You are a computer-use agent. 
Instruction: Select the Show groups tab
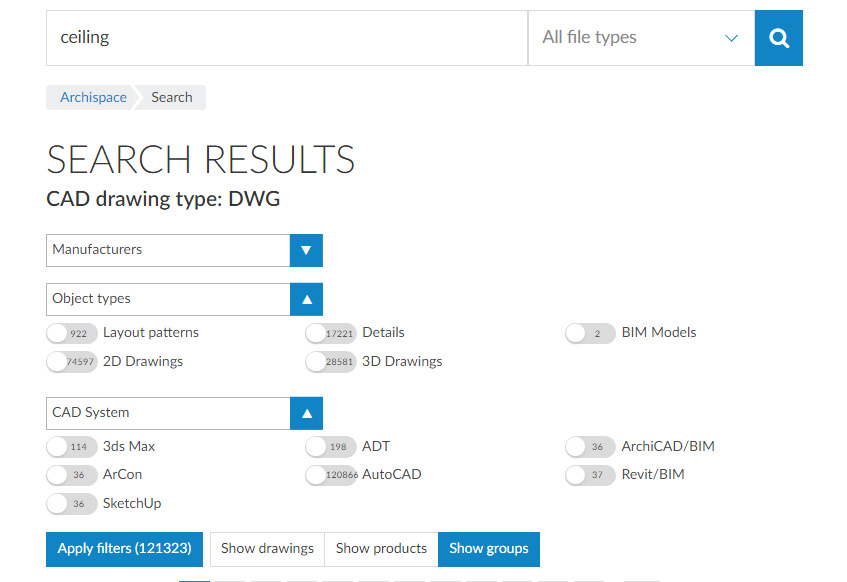[488, 549]
